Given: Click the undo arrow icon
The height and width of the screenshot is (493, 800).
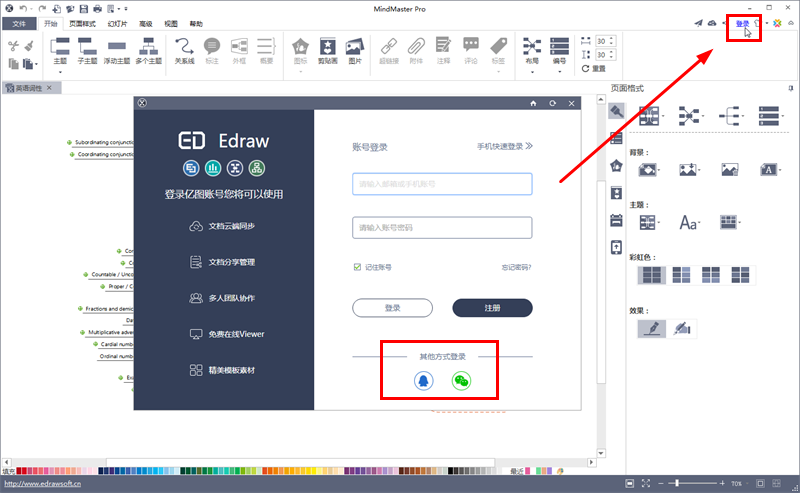Looking at the screenshot, I should click(x=23, y=9).
